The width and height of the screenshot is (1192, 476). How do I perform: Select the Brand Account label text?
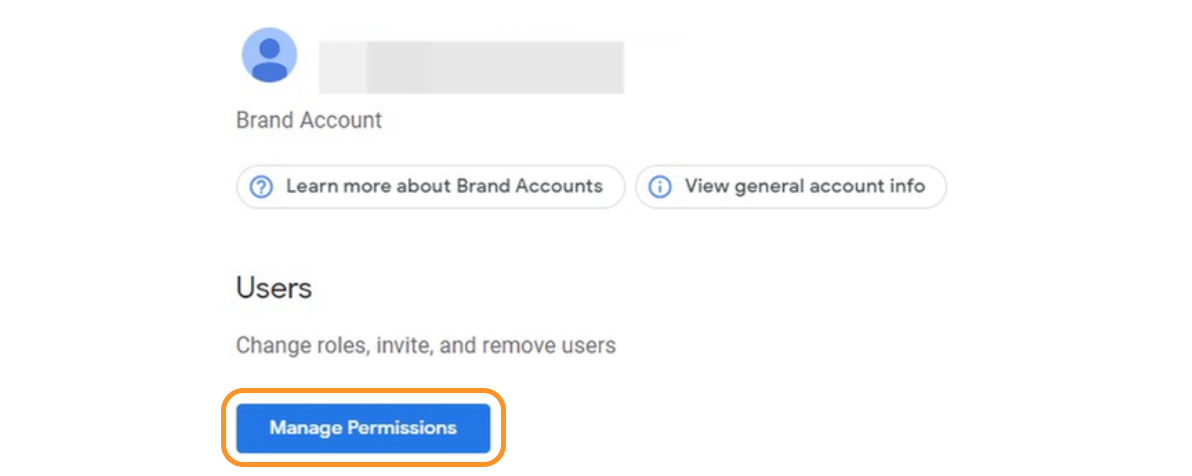309,120
